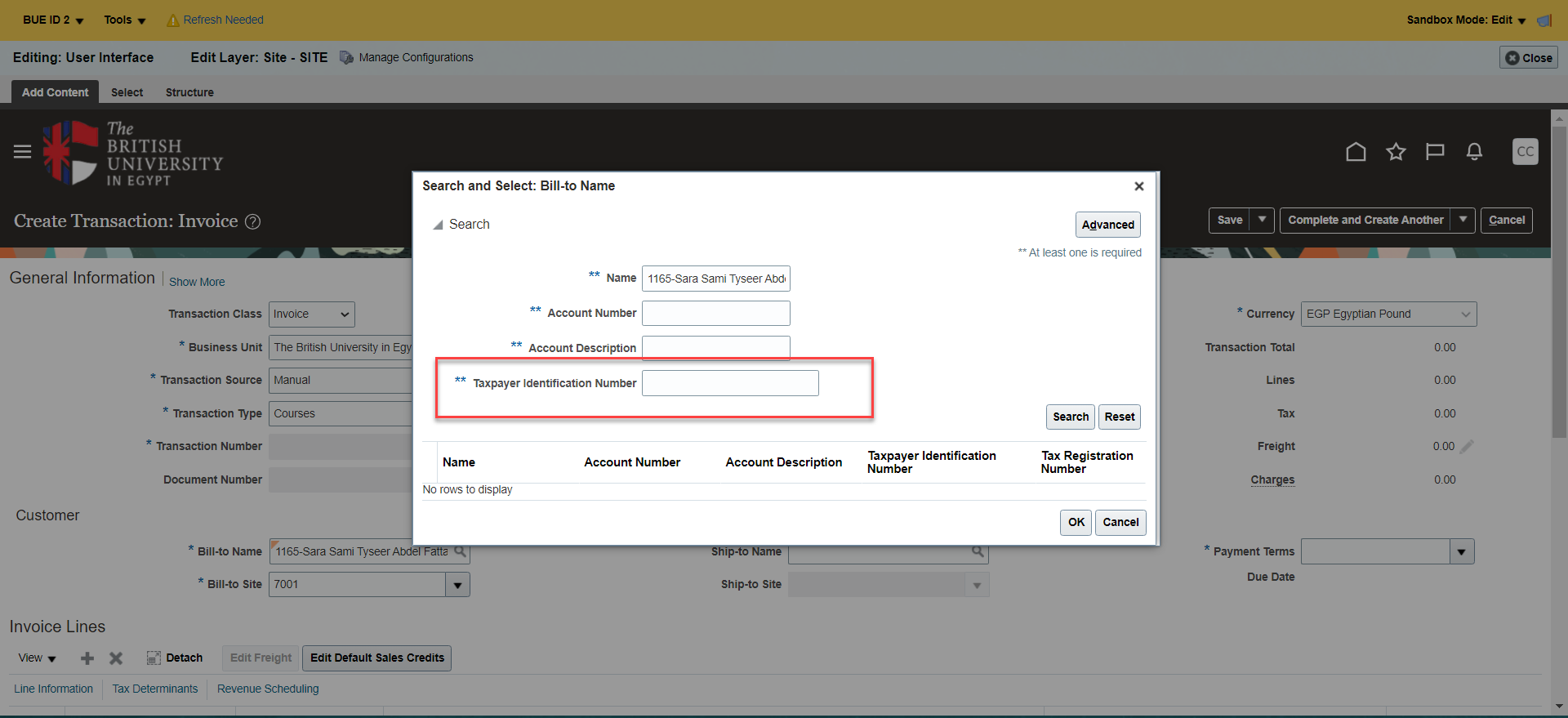Click the Show More link
Screen dimensions: 1568x718
[x=197, y=282]
